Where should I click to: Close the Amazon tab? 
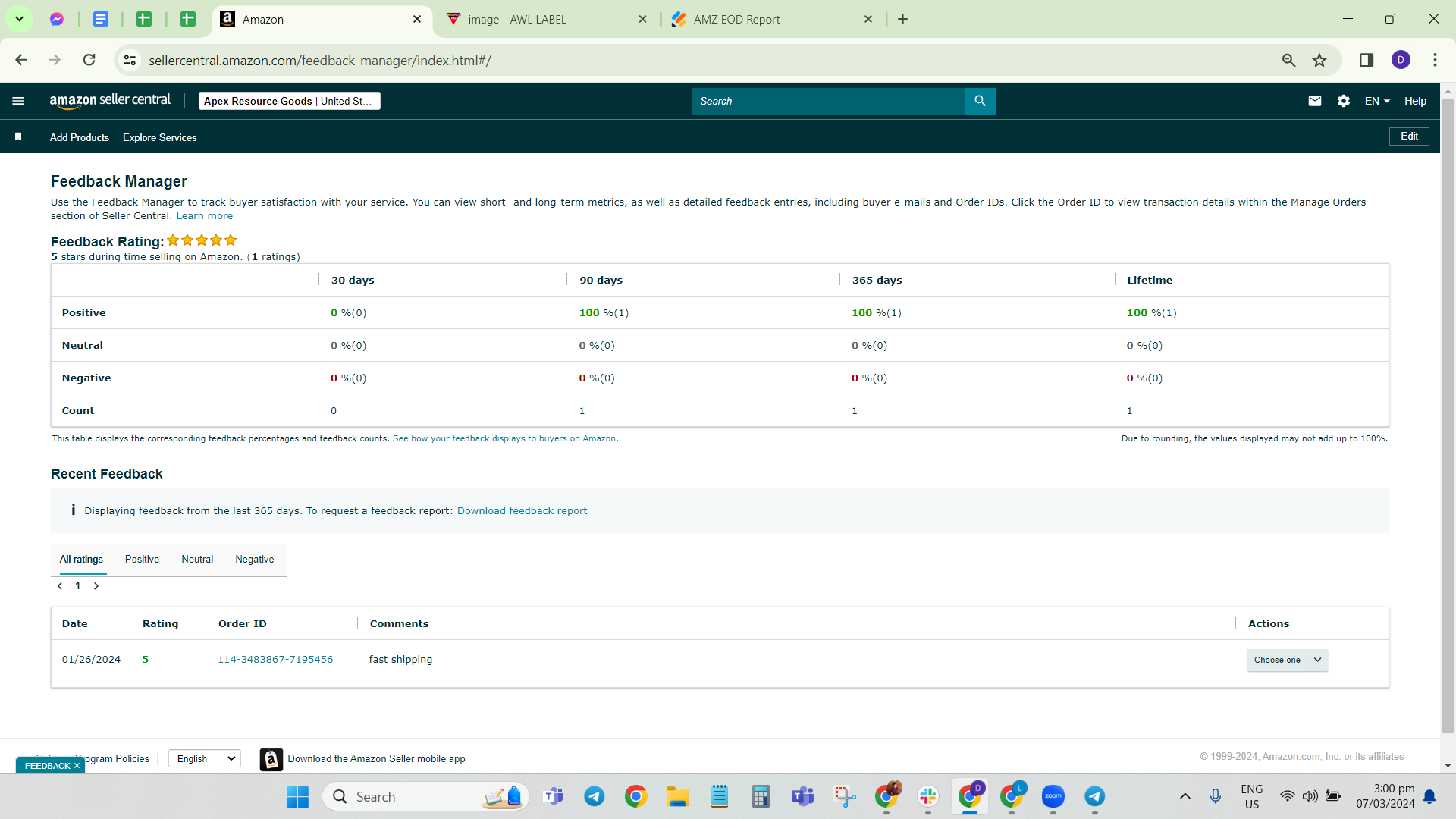(x=417, y=19)
